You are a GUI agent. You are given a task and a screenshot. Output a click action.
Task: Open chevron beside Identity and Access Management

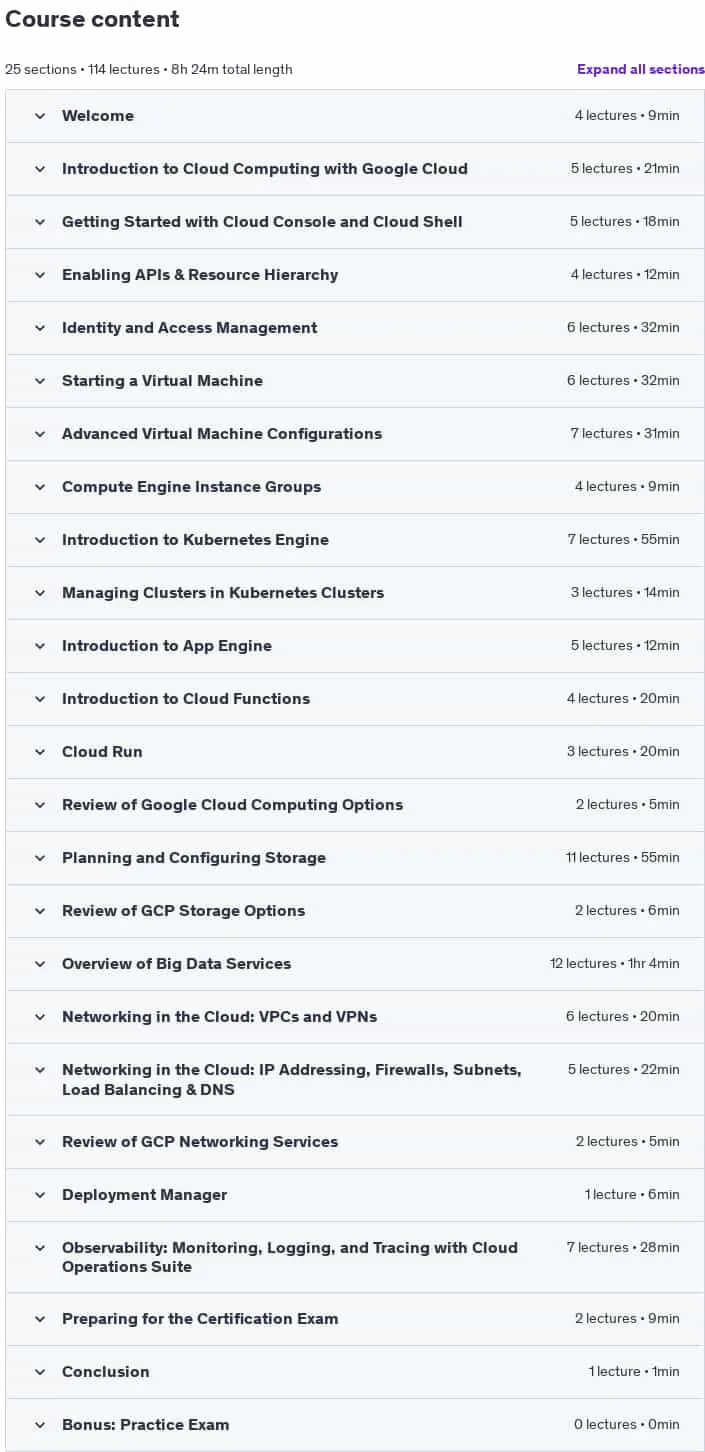point(40,328)
